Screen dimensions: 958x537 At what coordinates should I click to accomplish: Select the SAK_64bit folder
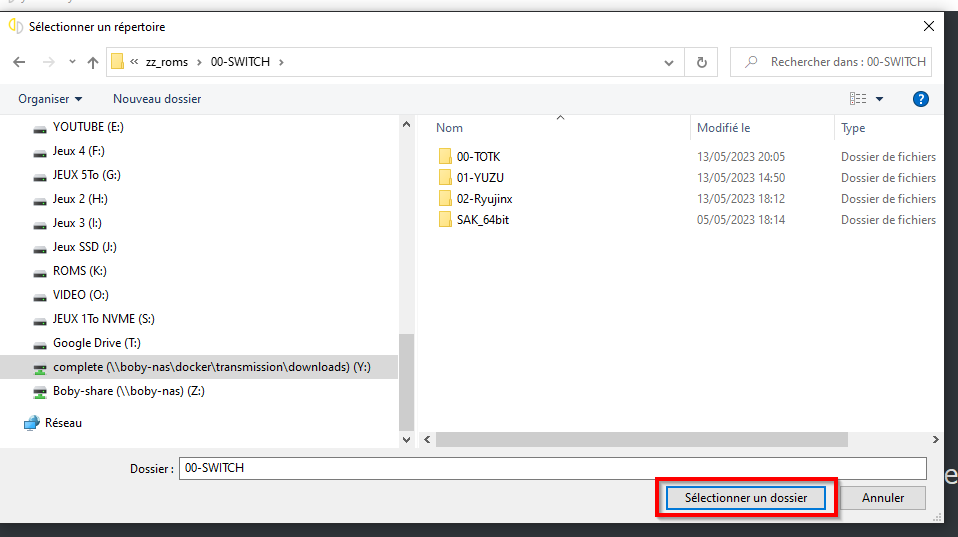point(482,220)
